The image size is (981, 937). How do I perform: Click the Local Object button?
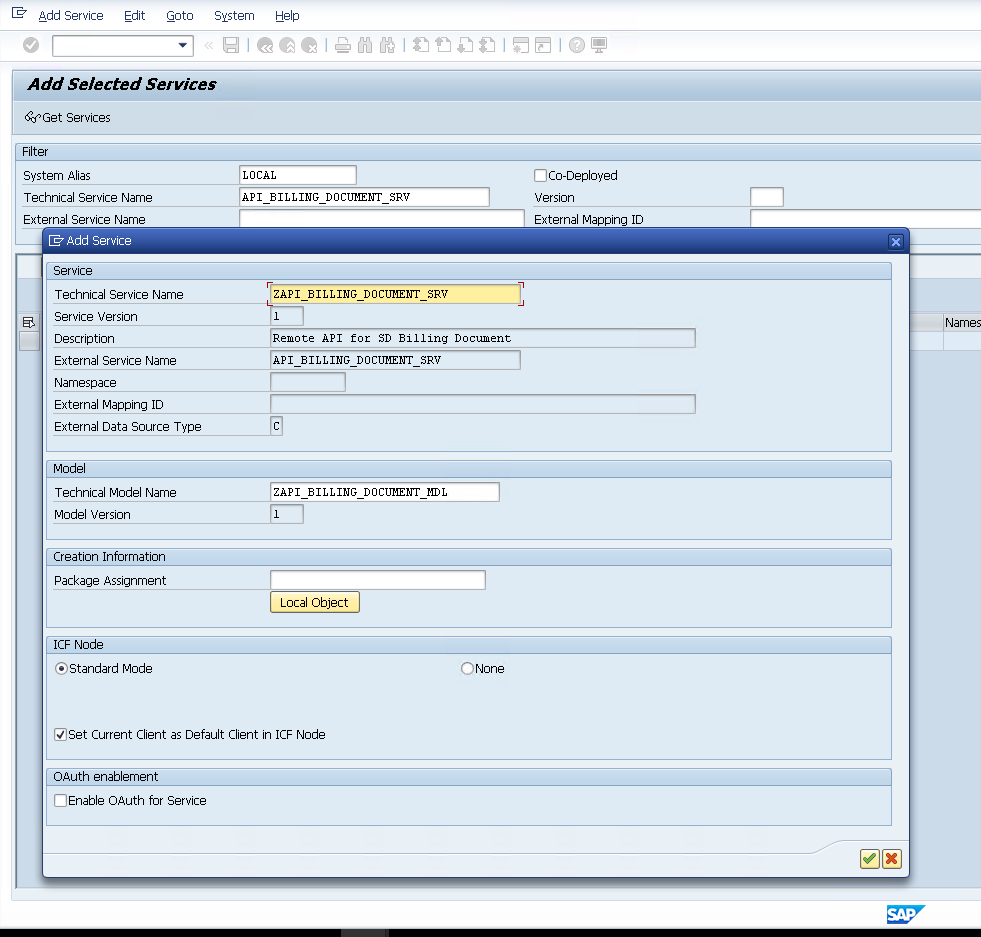pyautogui.click(x=314, y=603)
